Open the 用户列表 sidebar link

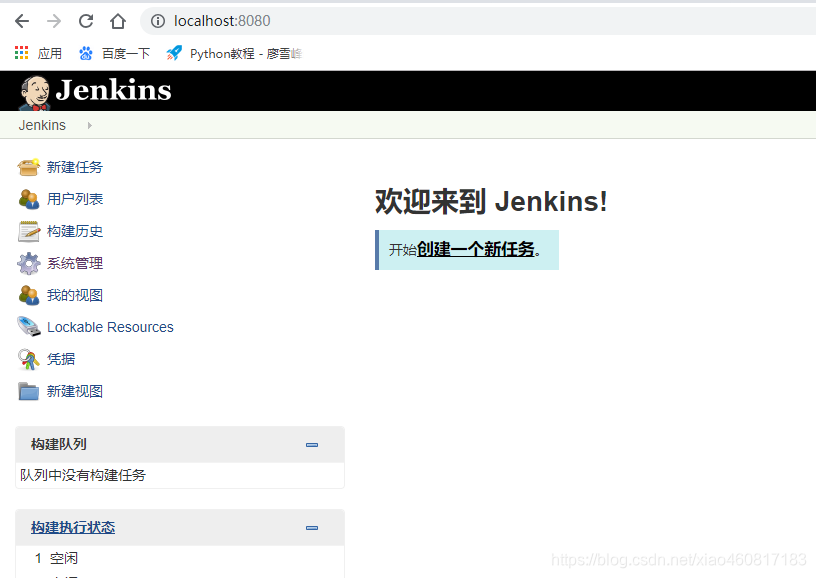(x=75, y=199)
